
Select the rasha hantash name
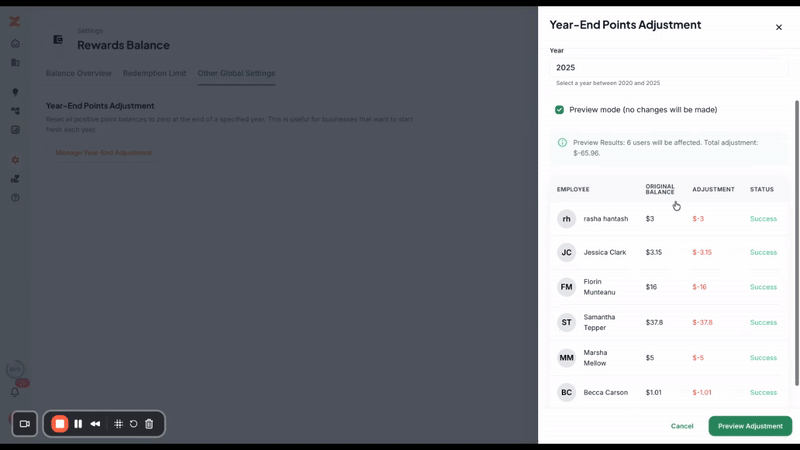click(x=606, y=218)
